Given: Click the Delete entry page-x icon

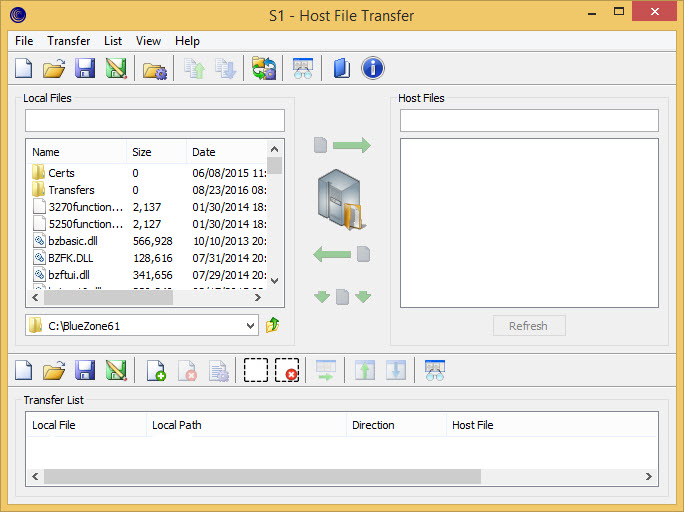Looking at the screenshot, I should pyautogui.click(x=188, y=371).
